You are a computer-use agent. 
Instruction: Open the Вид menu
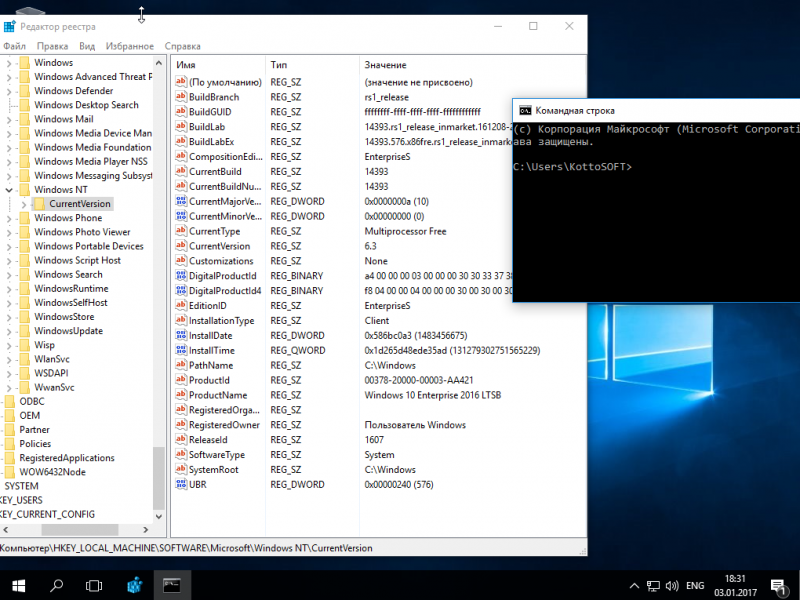coord(87,46)
